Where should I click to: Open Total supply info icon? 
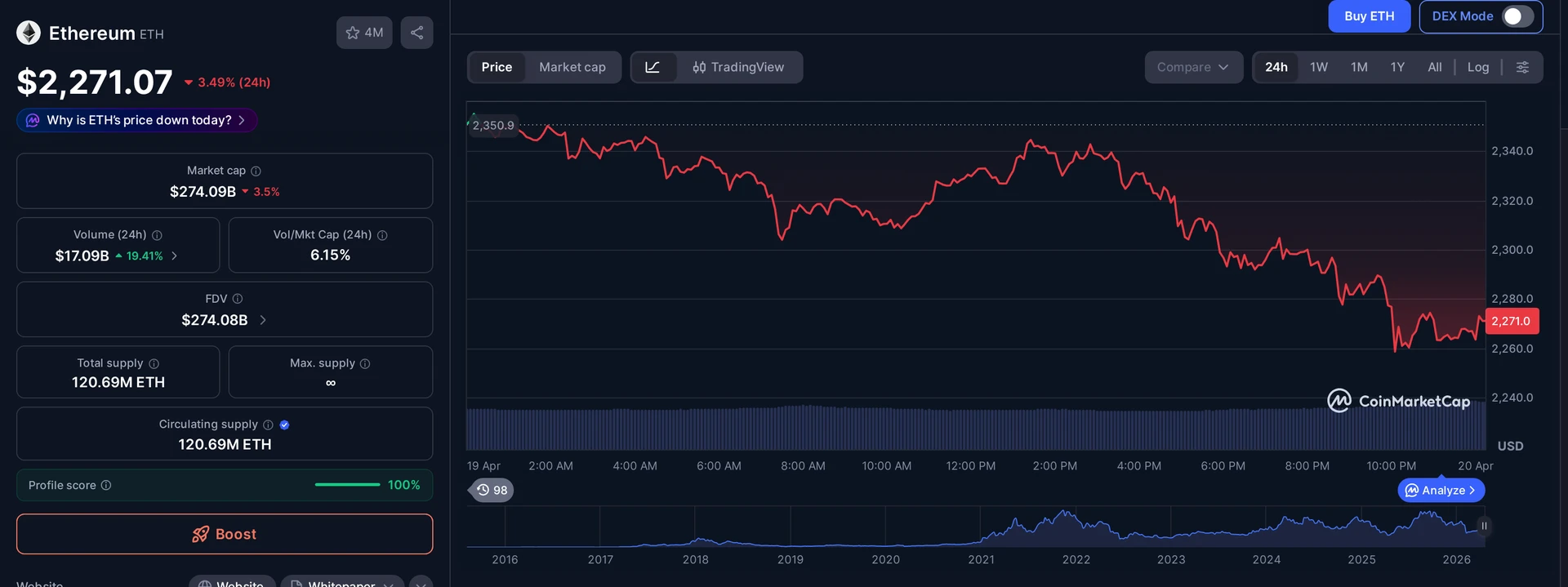click(x=154, y=363)
